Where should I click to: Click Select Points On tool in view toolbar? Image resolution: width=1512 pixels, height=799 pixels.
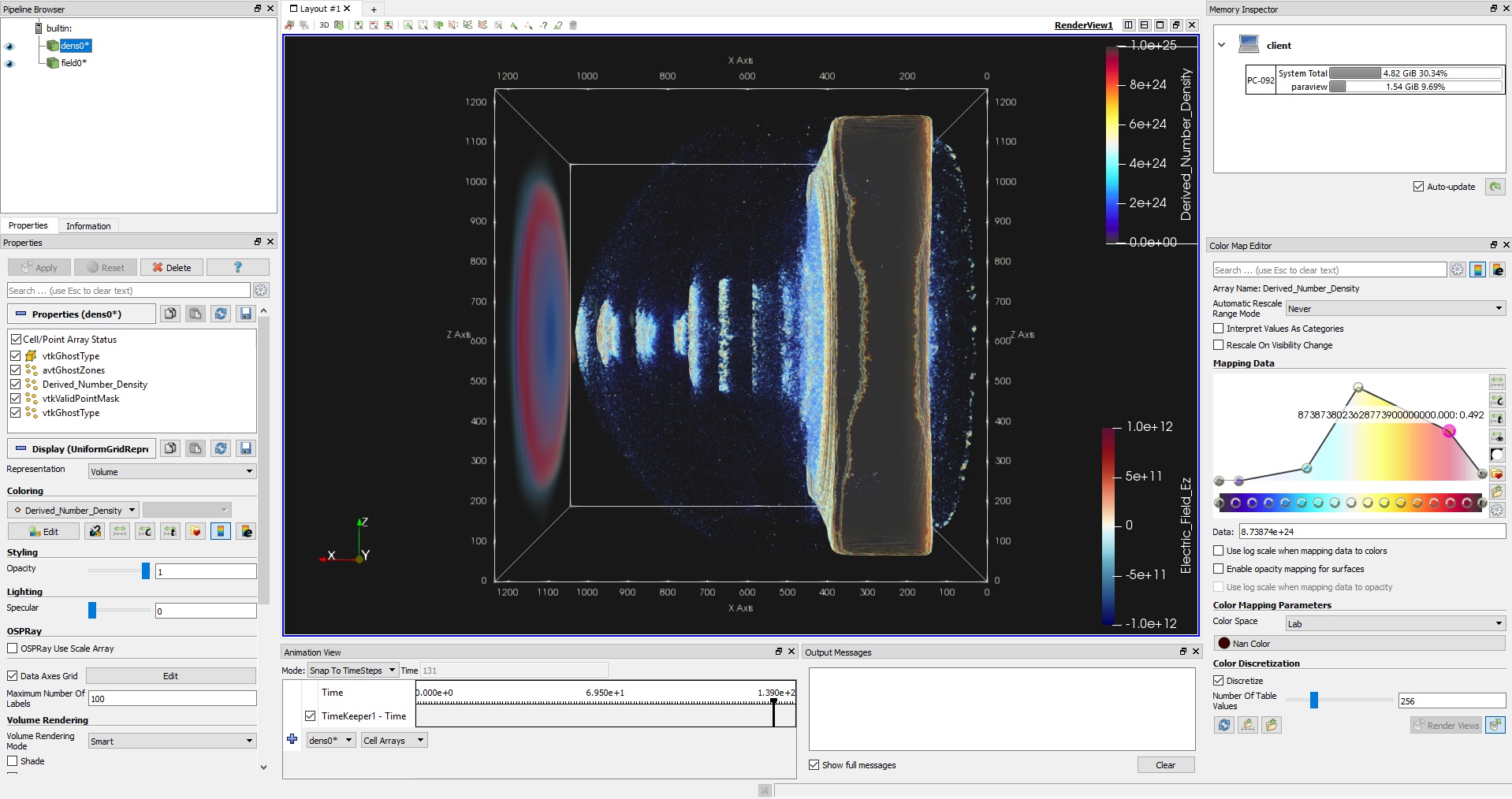(423, 25)
